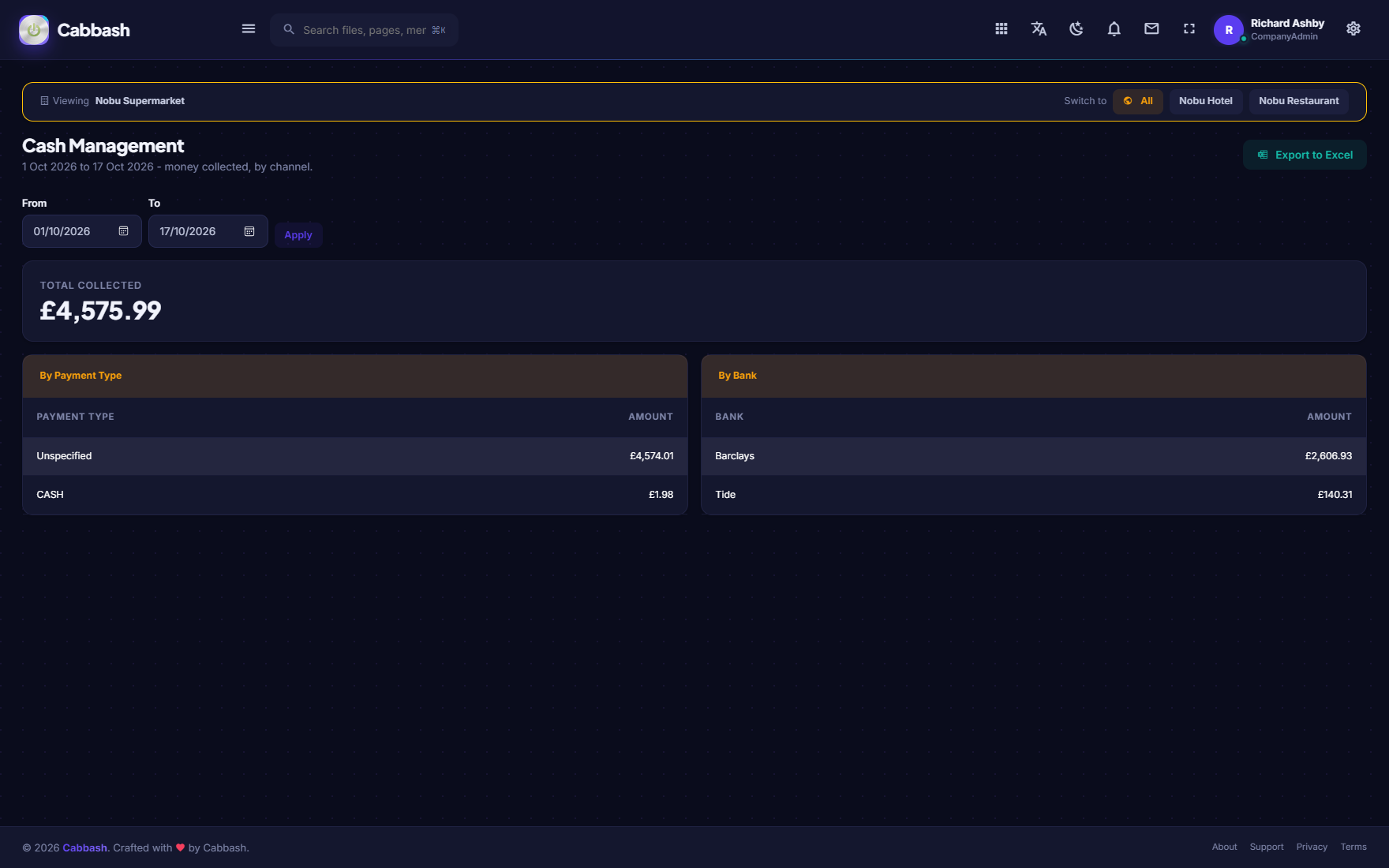Click the Nobu Supermarket viewing label
The width and height of the screenshot is (1389, 868).
(140, 101)
